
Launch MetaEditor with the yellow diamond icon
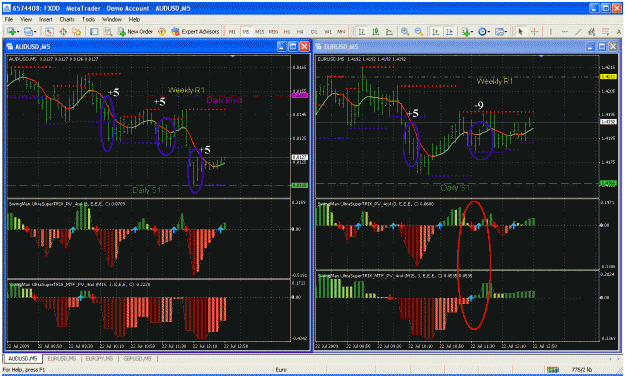(x=162, y=31)
